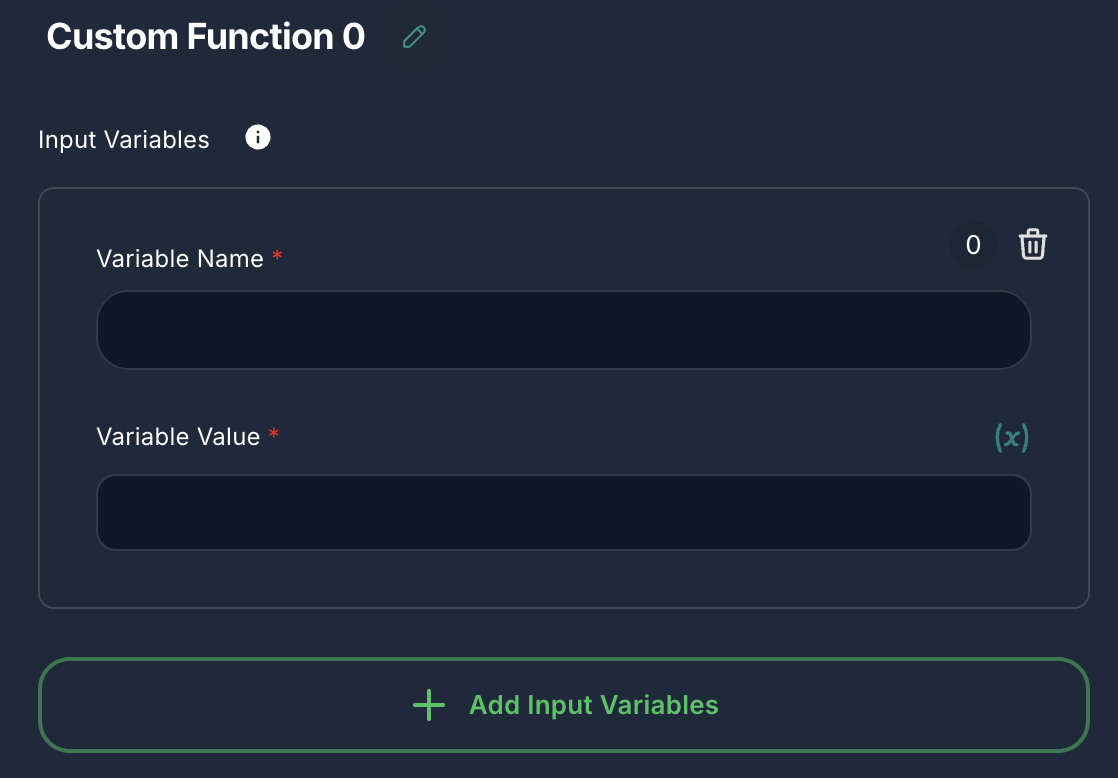1118x778 pixels.
Task: Focus the Variable Value input field
Action: [x=563, y=512]
